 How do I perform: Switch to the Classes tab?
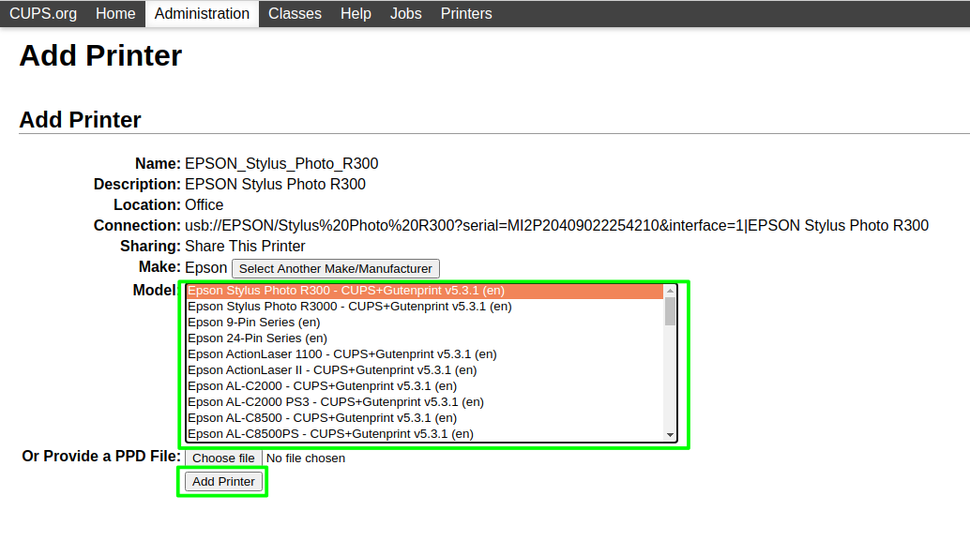pos(294,14)
